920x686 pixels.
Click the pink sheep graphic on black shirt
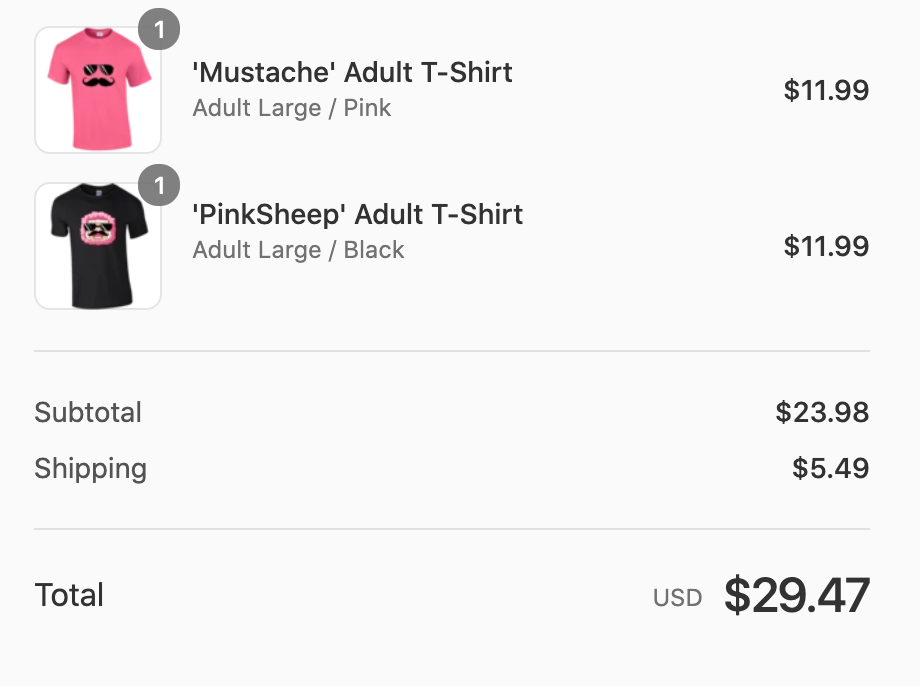(98, 232)
